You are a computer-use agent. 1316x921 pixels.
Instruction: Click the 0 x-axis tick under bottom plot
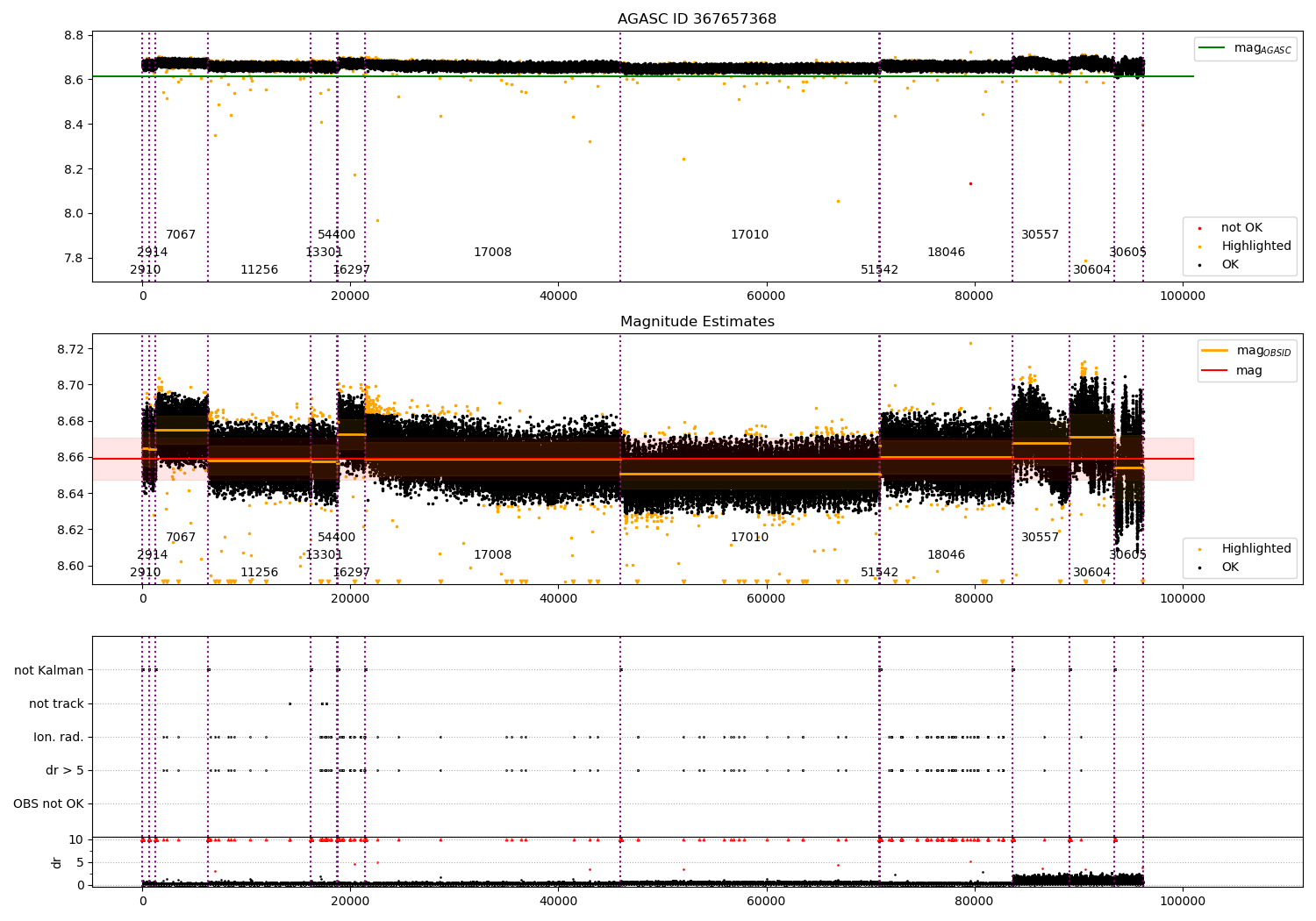pyautogui.click(x=142, y=901)
